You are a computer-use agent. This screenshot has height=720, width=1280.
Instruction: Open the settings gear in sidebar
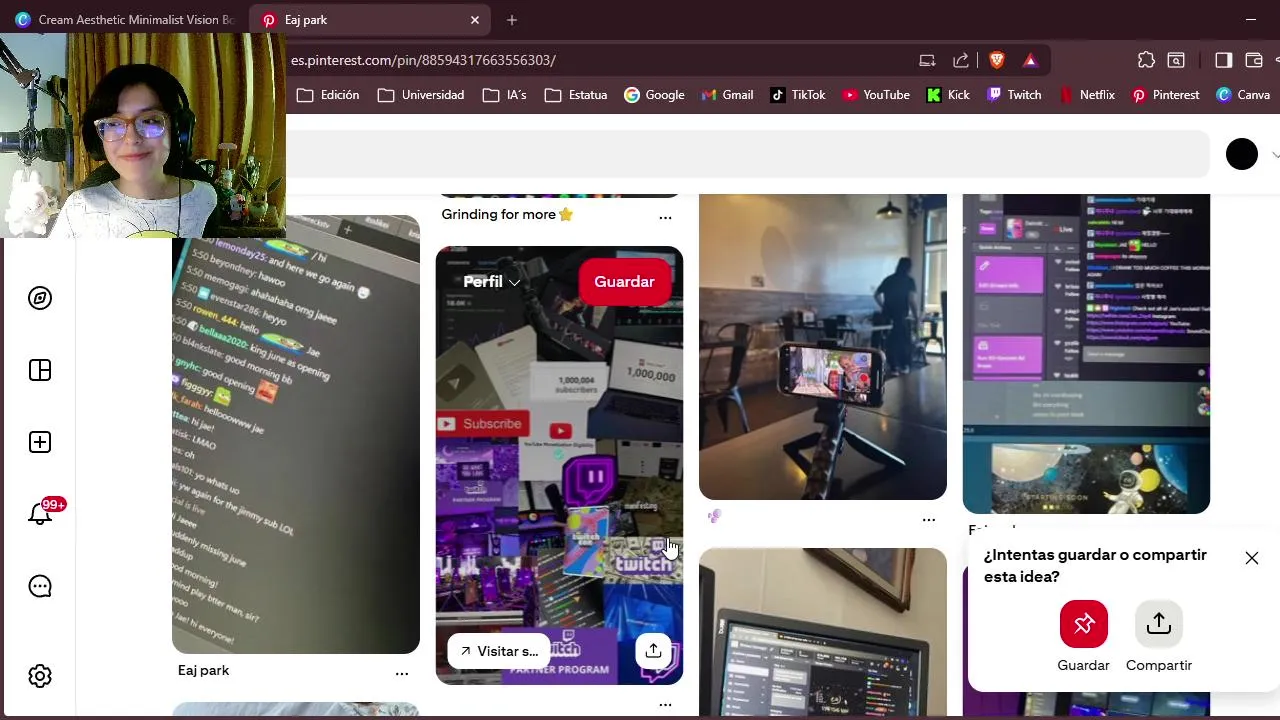pyautogui.click(x=40, y=676)
